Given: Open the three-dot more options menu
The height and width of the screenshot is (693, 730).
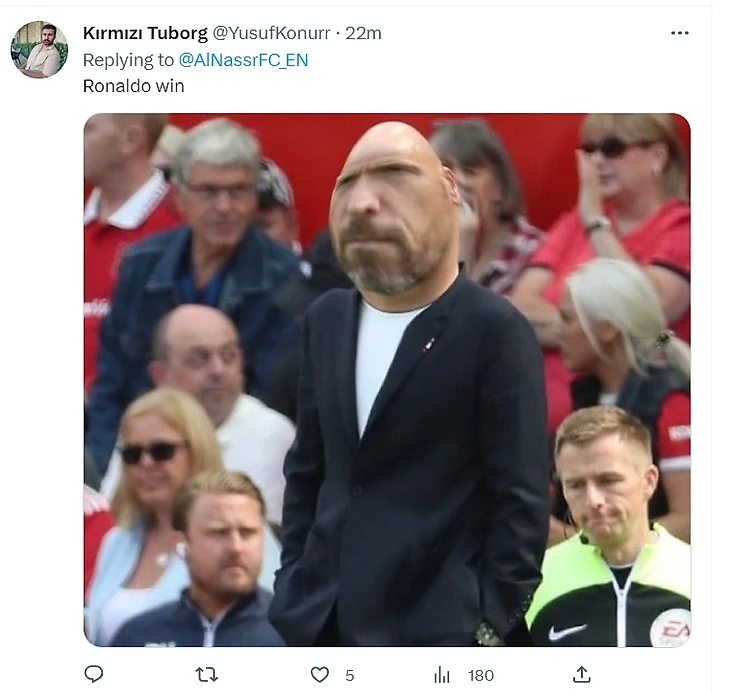Looking at the screenshot, I should tap(680, 33).
